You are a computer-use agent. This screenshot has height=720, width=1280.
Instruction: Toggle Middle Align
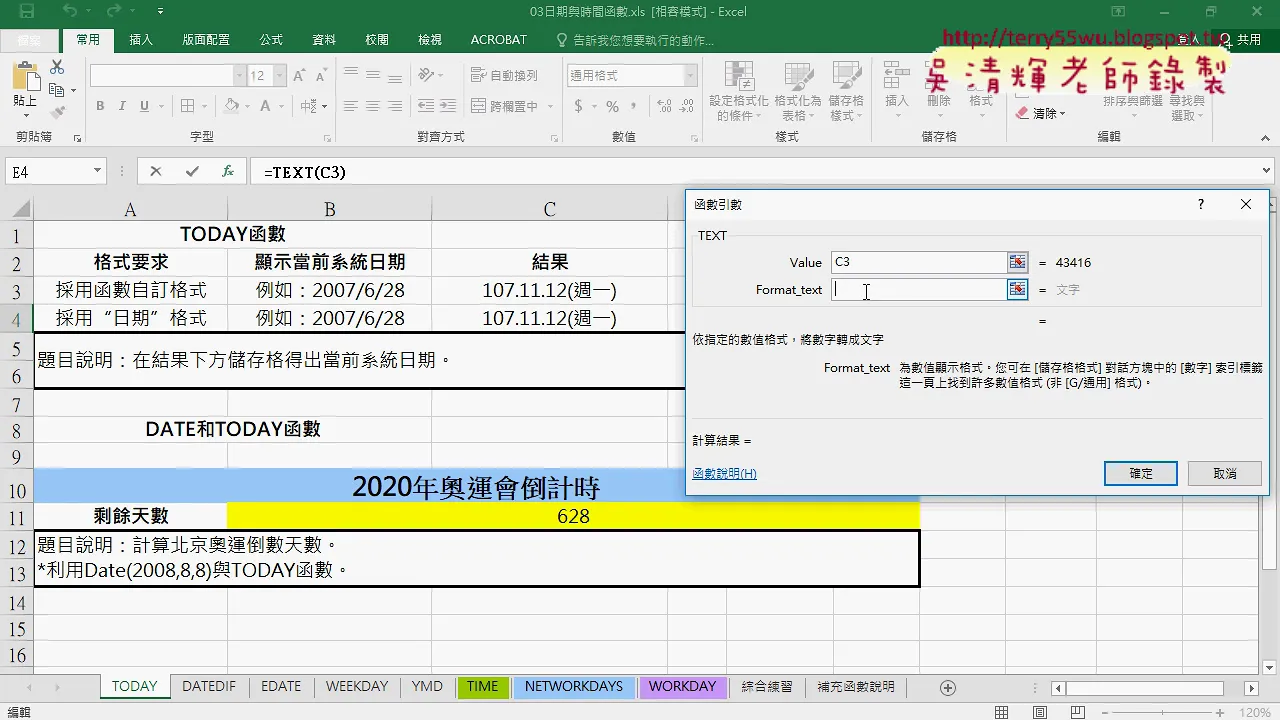372,76
